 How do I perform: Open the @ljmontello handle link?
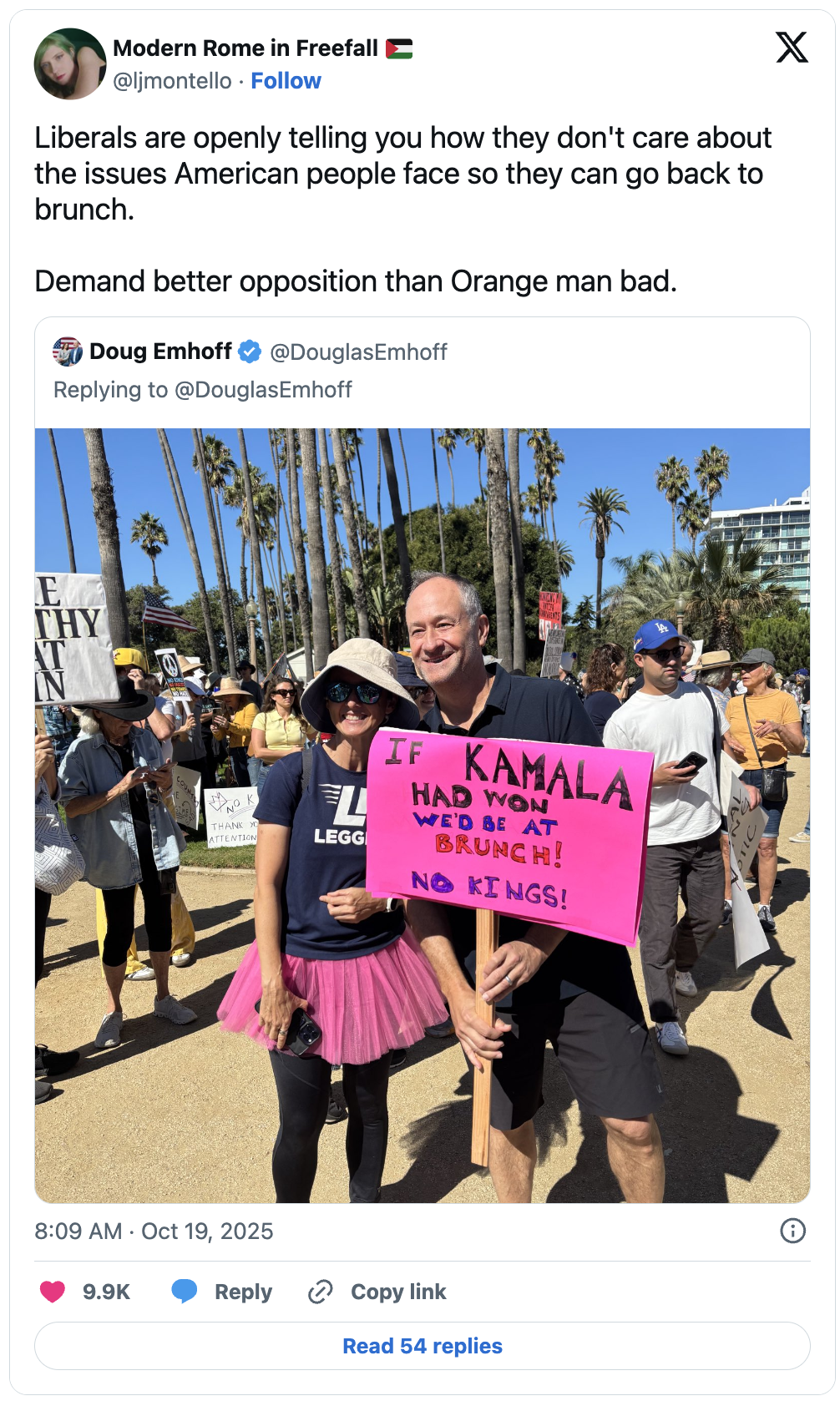coord(172,81)
